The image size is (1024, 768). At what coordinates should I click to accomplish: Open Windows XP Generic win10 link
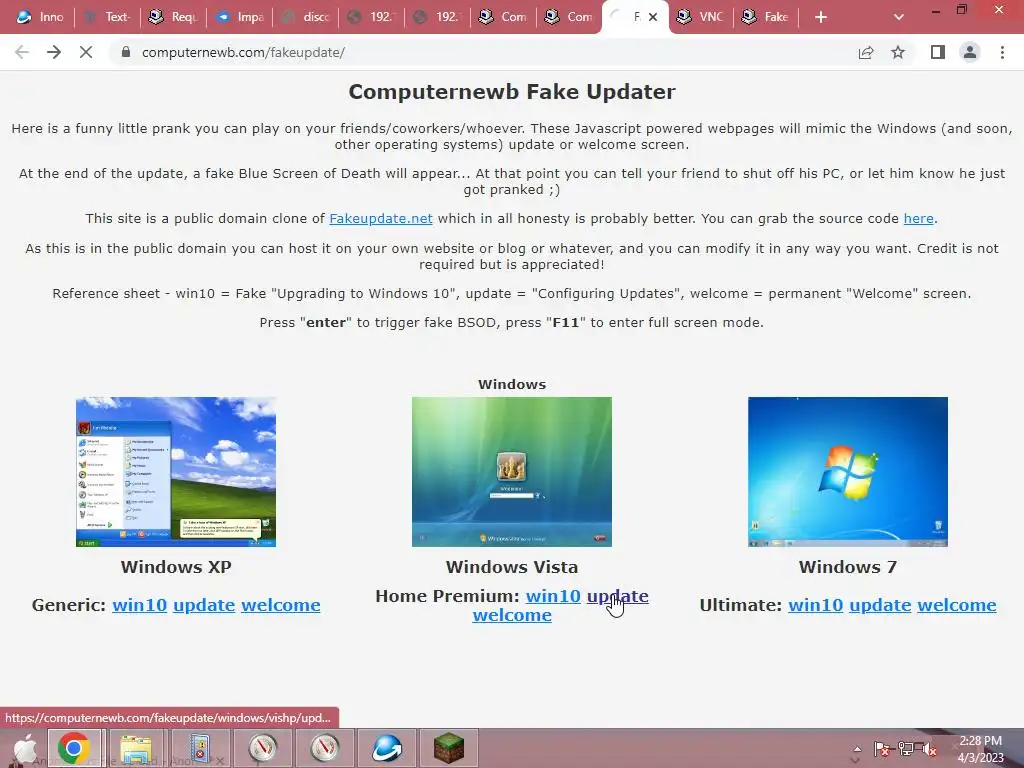140,605
